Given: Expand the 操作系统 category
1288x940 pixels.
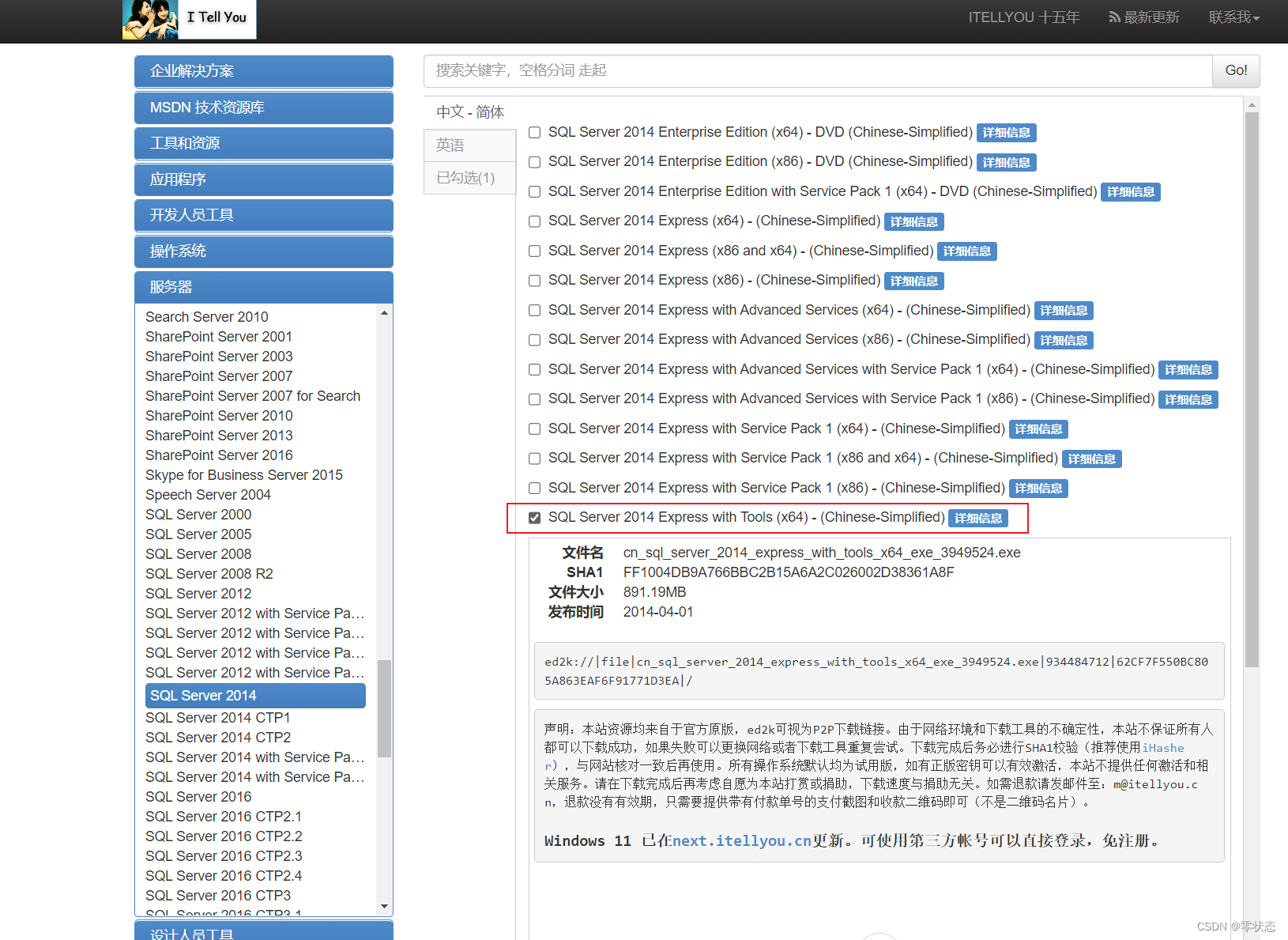Looking at the screenshot, I should click(x=264, y=251).
